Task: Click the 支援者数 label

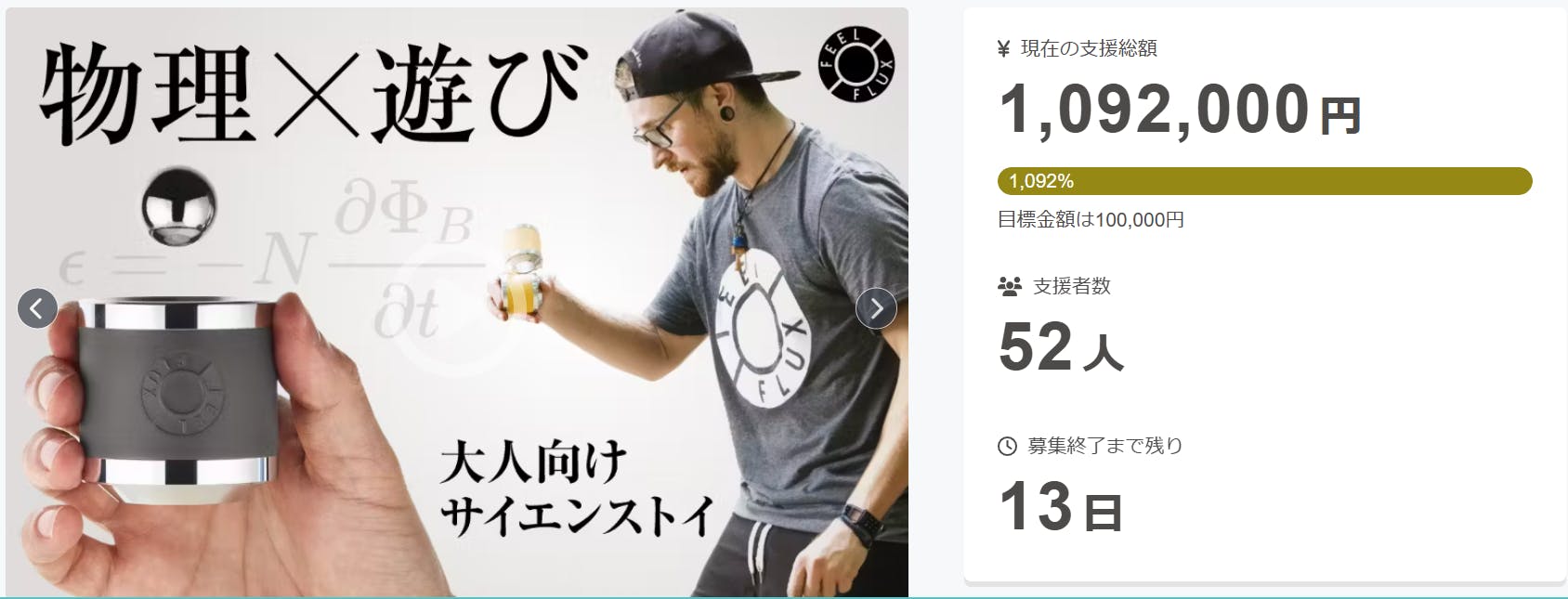Action: (1072, 286)
